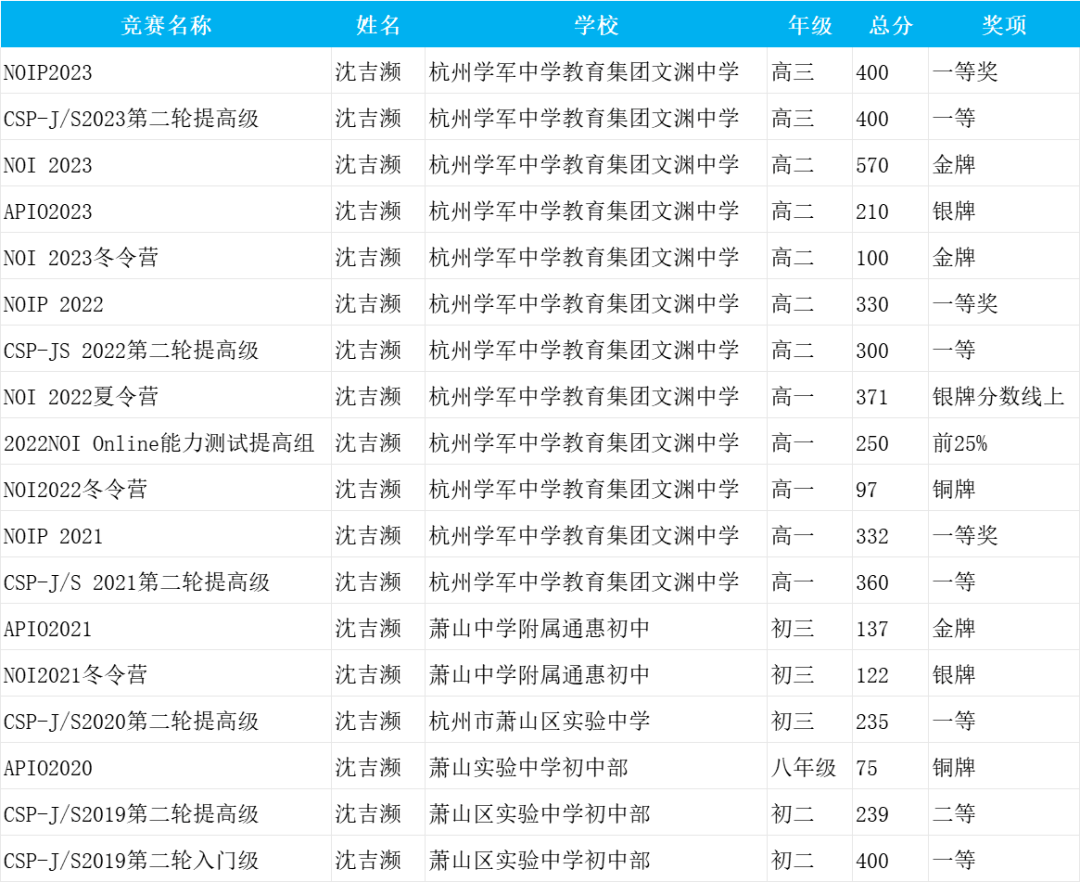This screenshot has width=1080, height=882.
Task: Select the 奖项 column header
Action: pos(1003,25)
